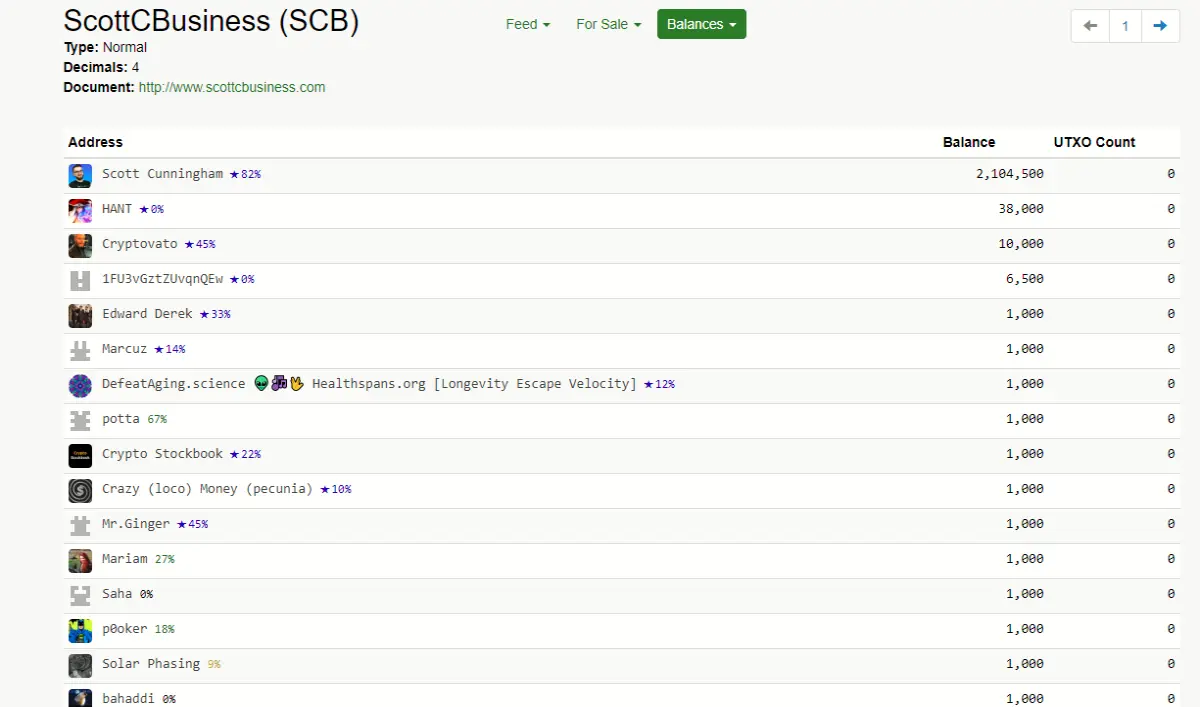The height and width of the screenshot is (707, 1200).
Task: Click the 6,500 balance value
Action: [x=1025, y=279]
